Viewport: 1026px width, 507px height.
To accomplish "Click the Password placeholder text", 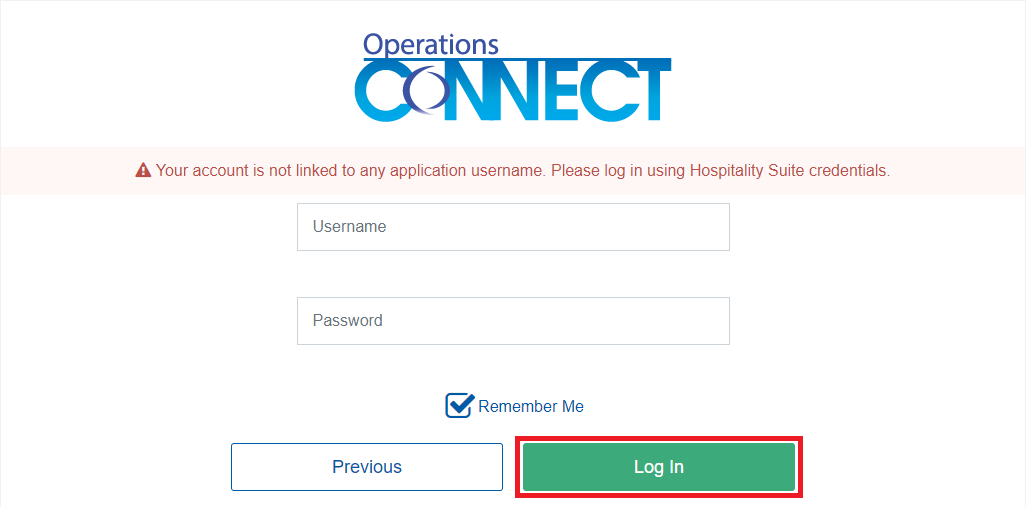I will coord(347,321).
